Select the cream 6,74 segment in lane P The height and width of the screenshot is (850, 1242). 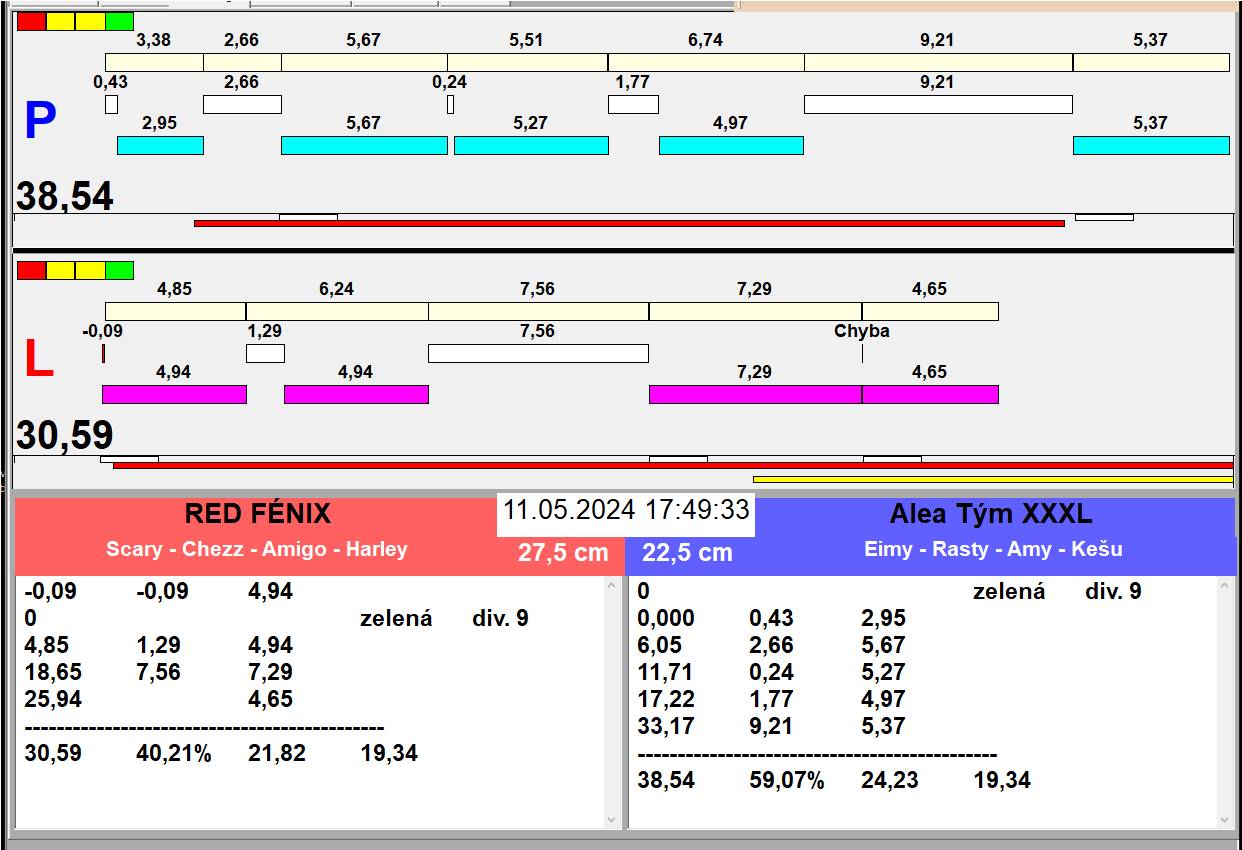click(x=706, y=62)
